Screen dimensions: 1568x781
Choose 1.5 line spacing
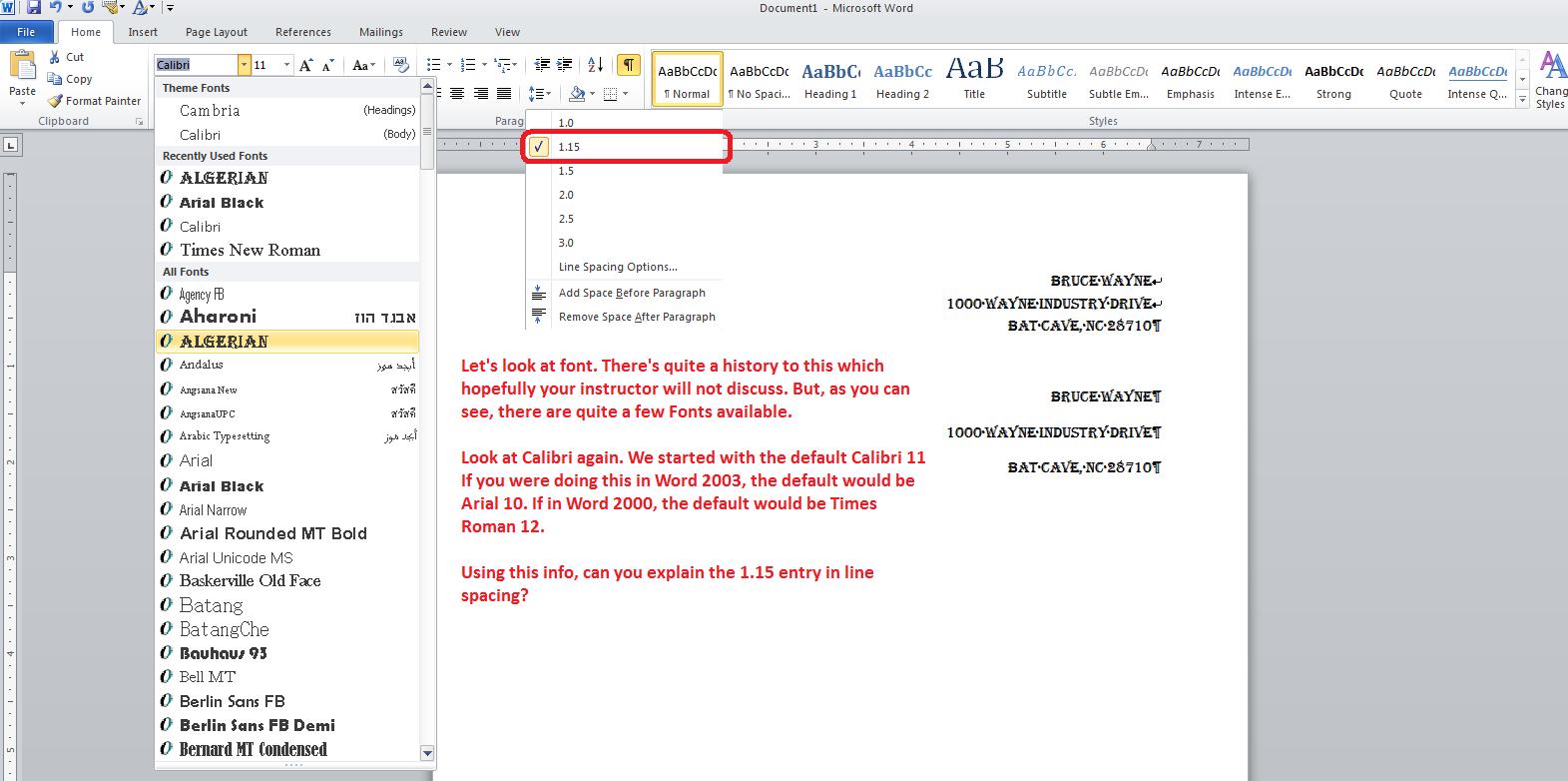tap(624, 171)
